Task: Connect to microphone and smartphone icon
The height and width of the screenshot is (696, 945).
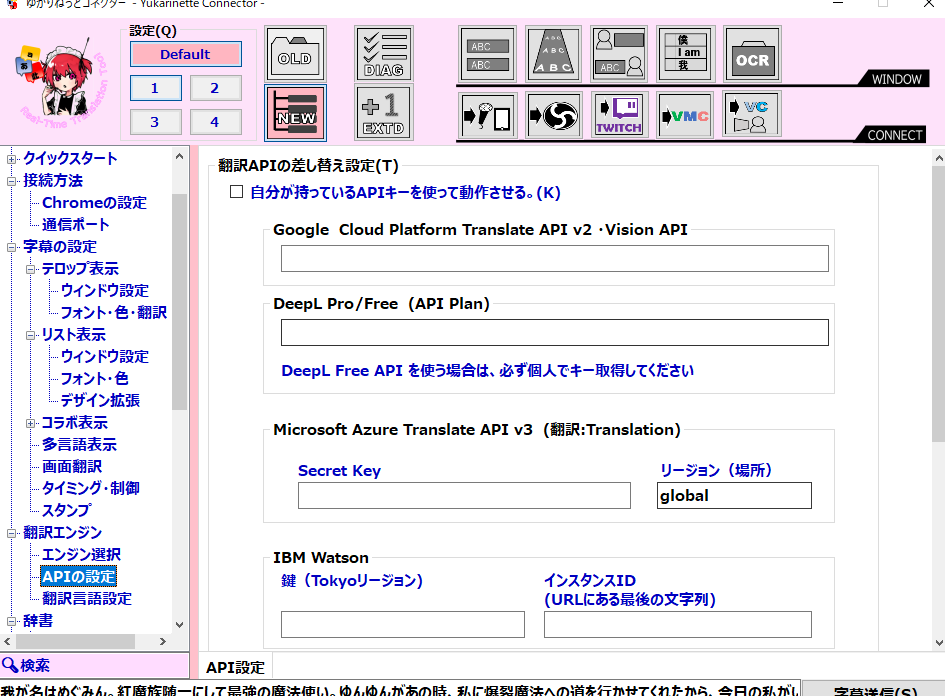Action: pos(488,114)
